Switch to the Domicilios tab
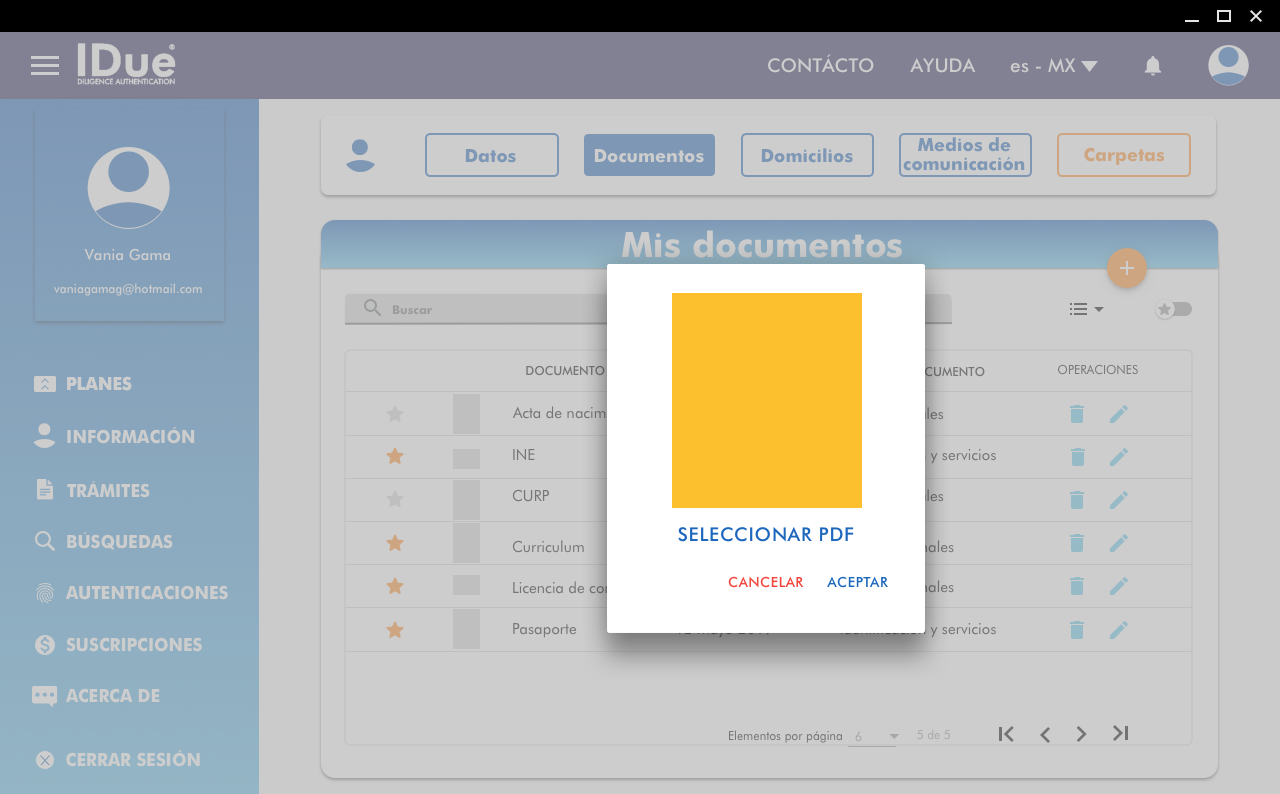This screenshot has width=1280, height=794. [806, 155]
